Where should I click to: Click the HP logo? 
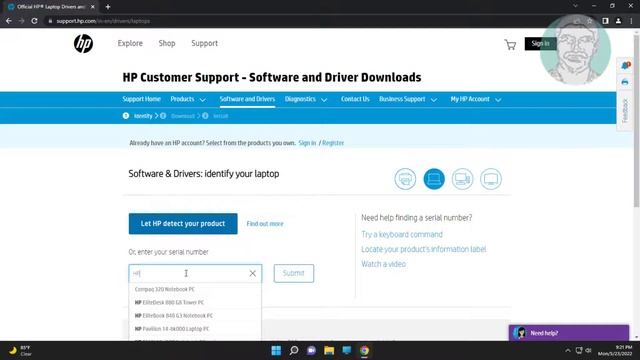(83, 44)
